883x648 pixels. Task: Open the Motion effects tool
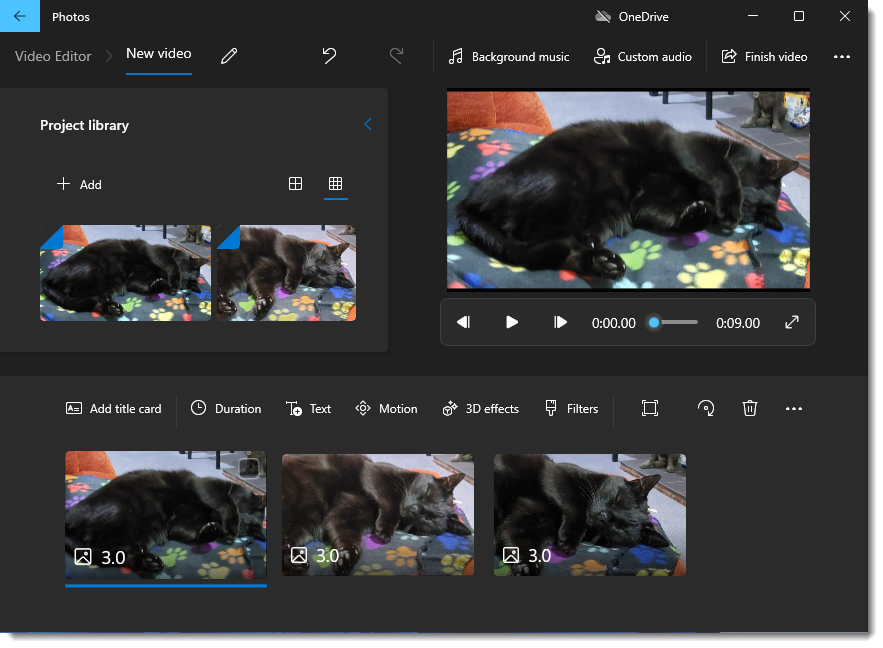(386, 408)
